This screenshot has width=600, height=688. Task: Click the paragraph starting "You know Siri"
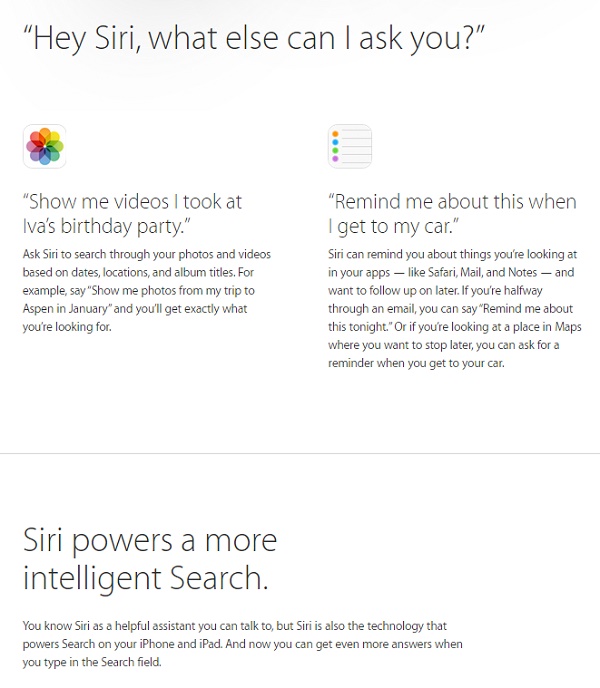click(243, 643)
